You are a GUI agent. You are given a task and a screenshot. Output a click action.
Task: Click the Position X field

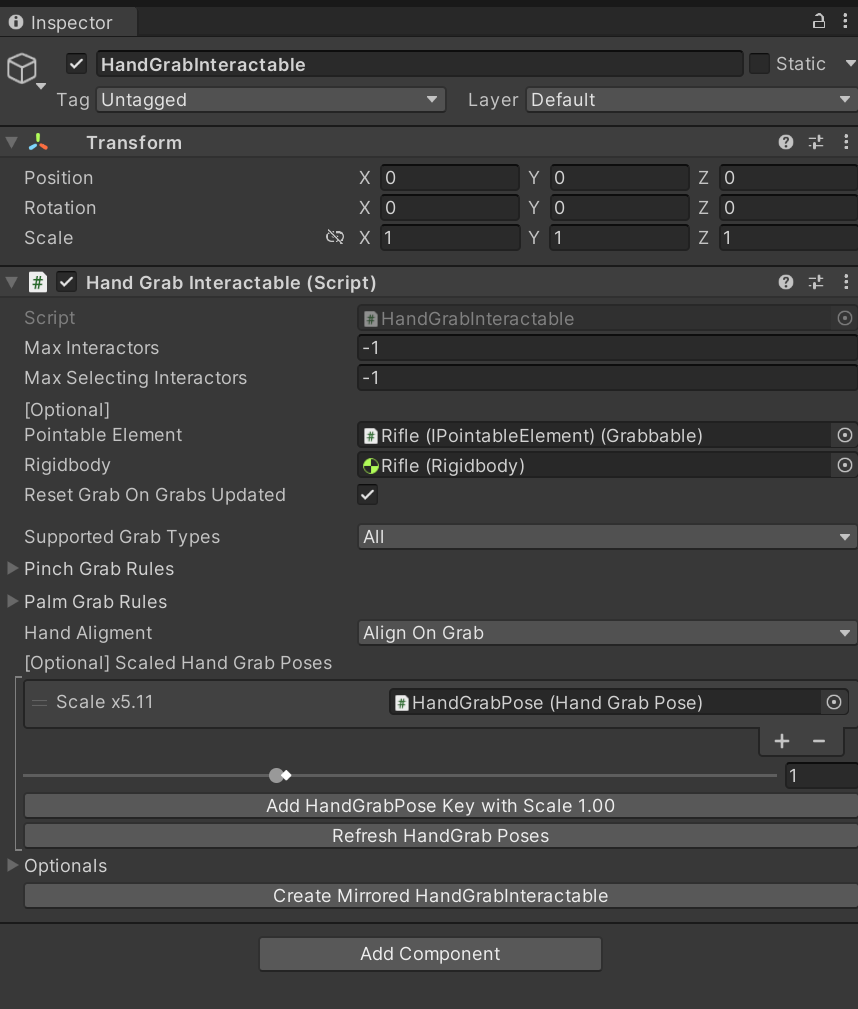449,178
